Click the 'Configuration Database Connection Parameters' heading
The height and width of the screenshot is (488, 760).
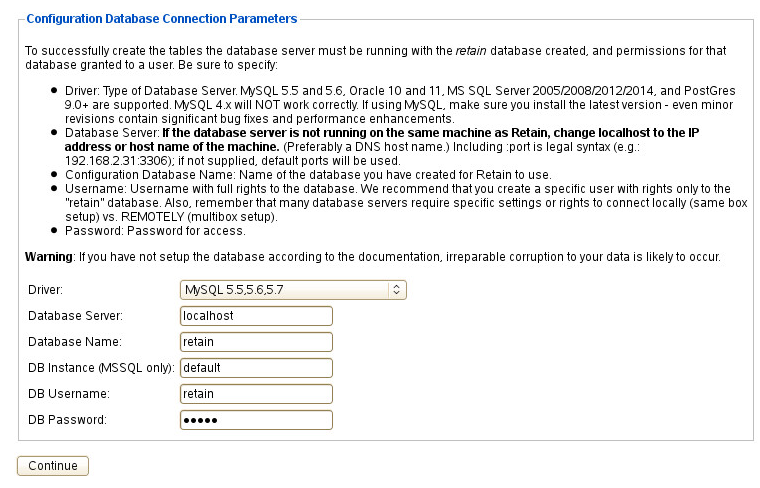(161, 19)
